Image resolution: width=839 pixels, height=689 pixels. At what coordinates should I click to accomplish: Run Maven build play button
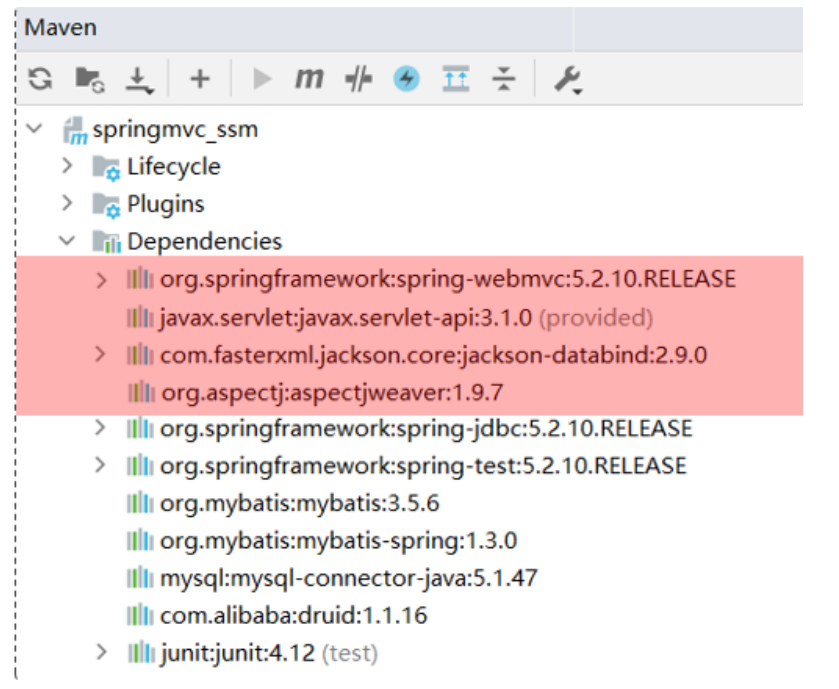coord(262,79)
